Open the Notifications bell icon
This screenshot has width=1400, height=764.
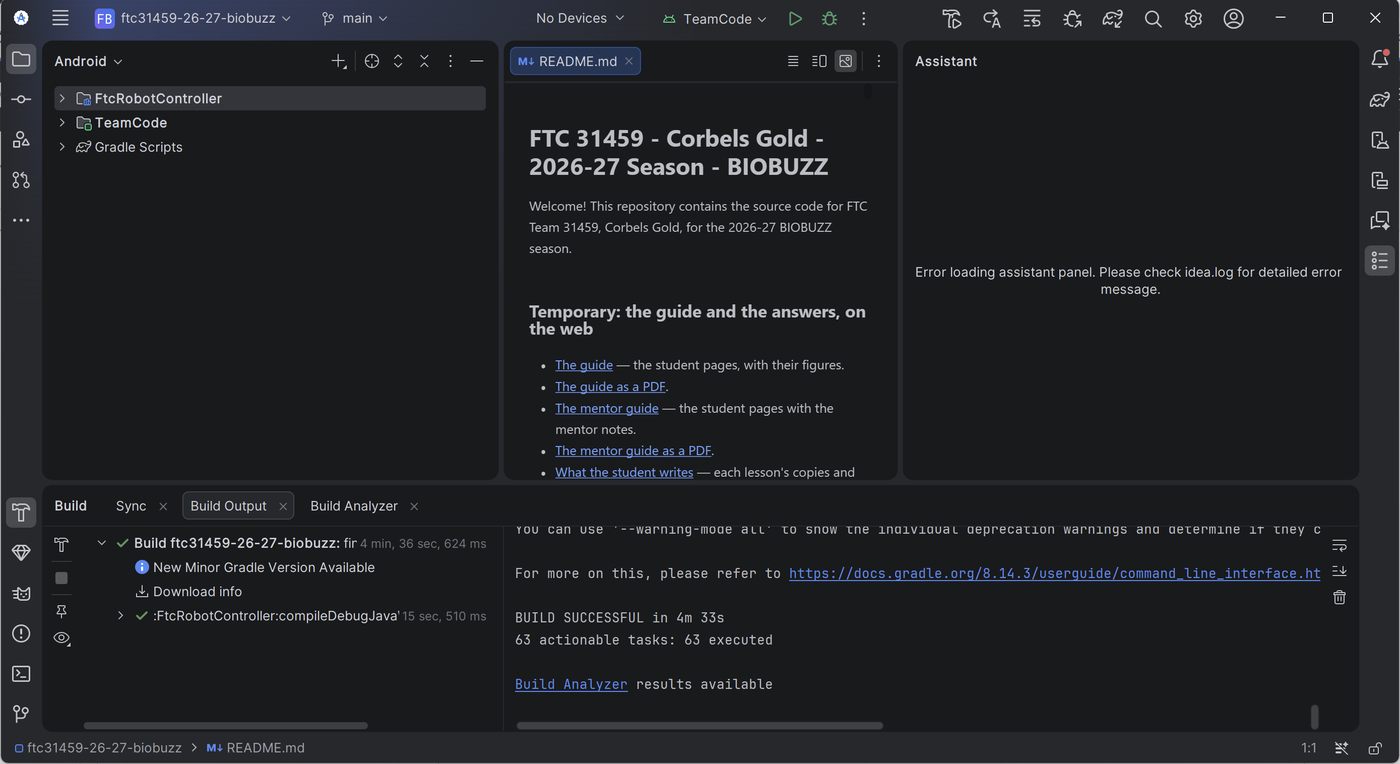1380,59
